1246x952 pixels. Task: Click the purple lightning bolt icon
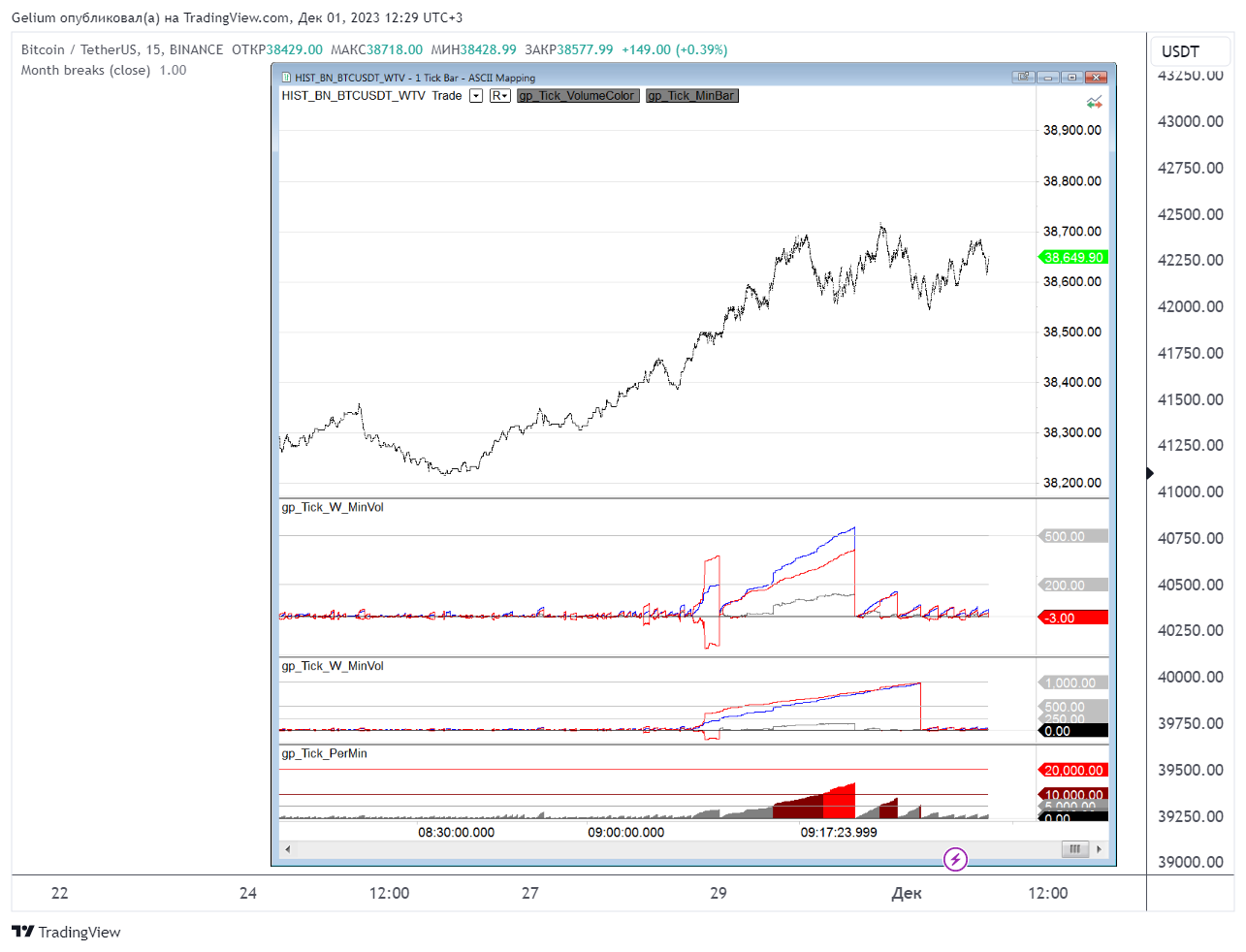955,859
